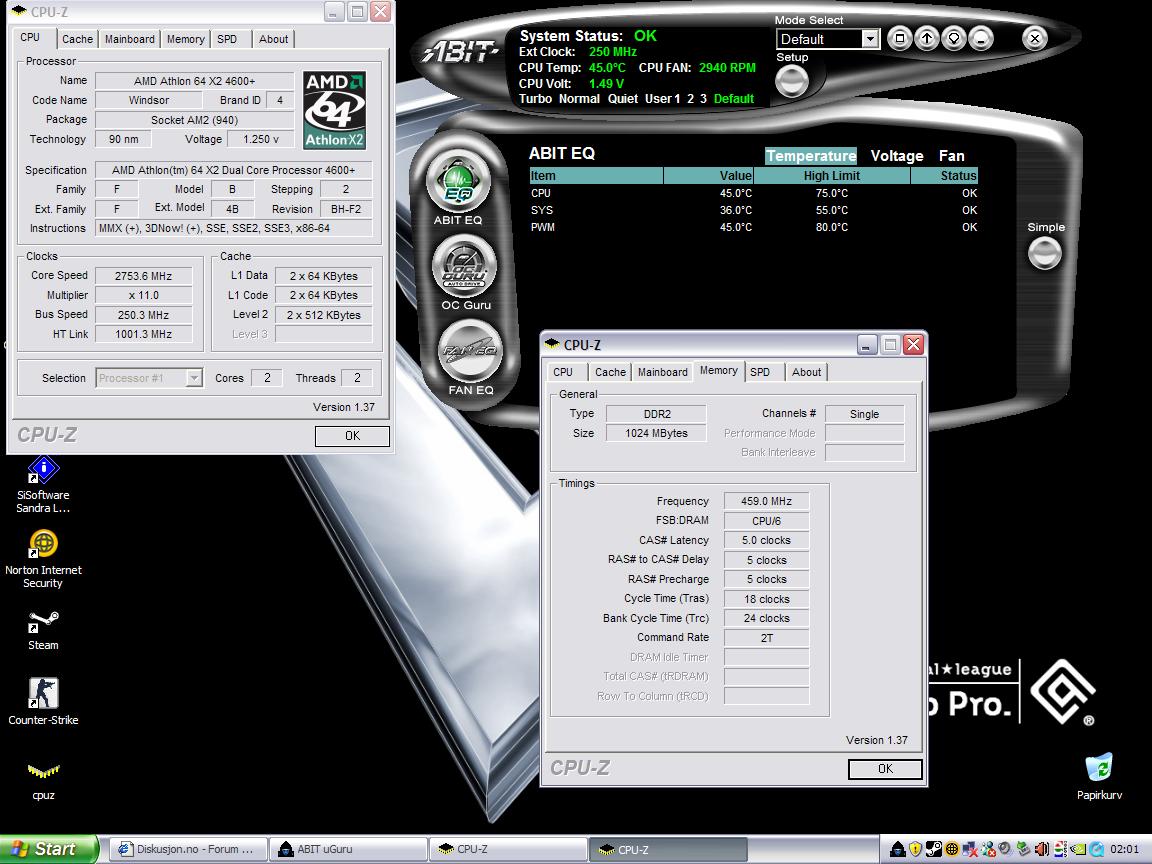Click the Frequency 459.0 MHz field
The width and height of the screenshot is (1152, 864).
pyautogui.click(x=766, y=501)
